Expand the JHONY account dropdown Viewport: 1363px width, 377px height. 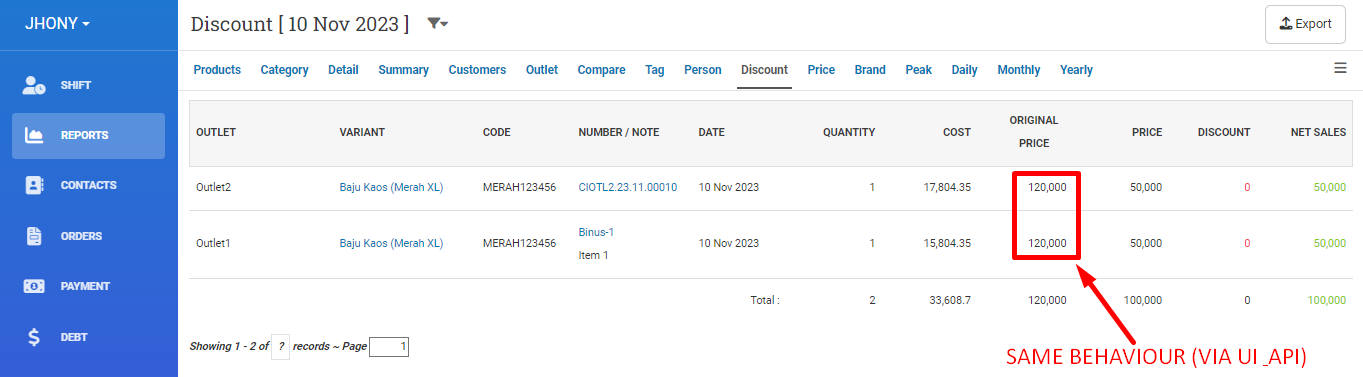click(58, 22)
